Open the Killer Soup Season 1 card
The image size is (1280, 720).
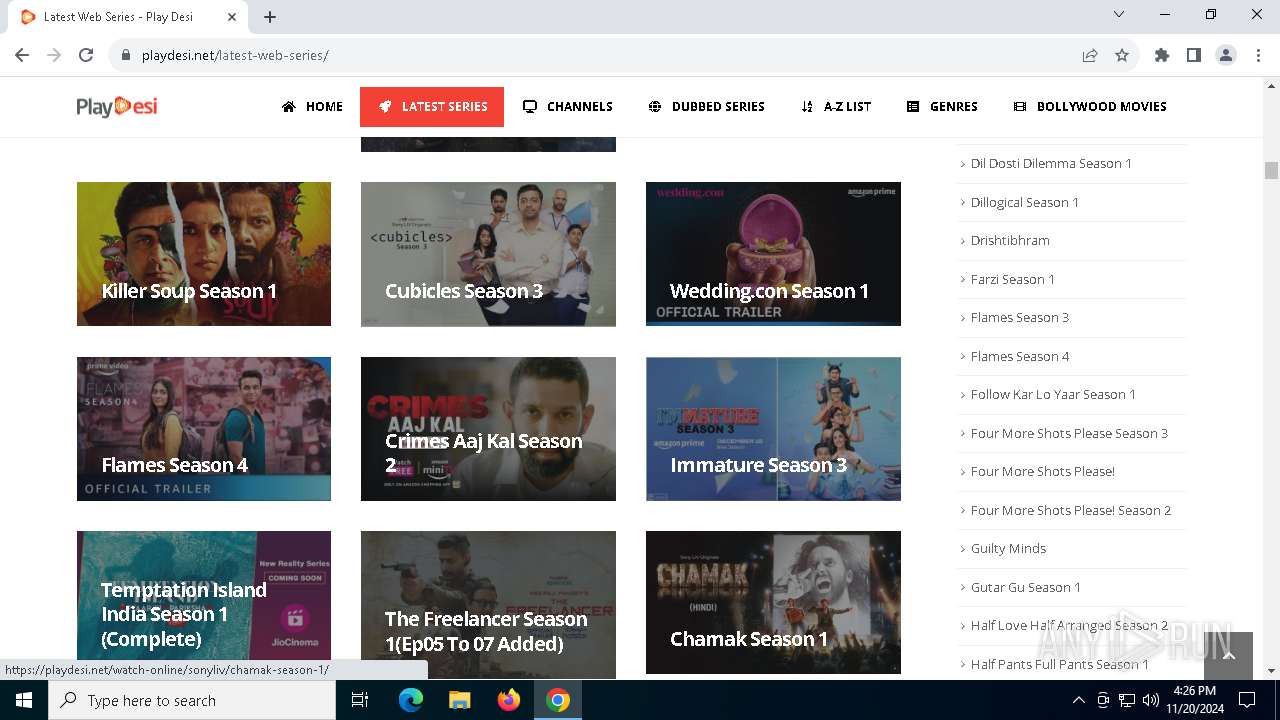click(x=204, y=254)
